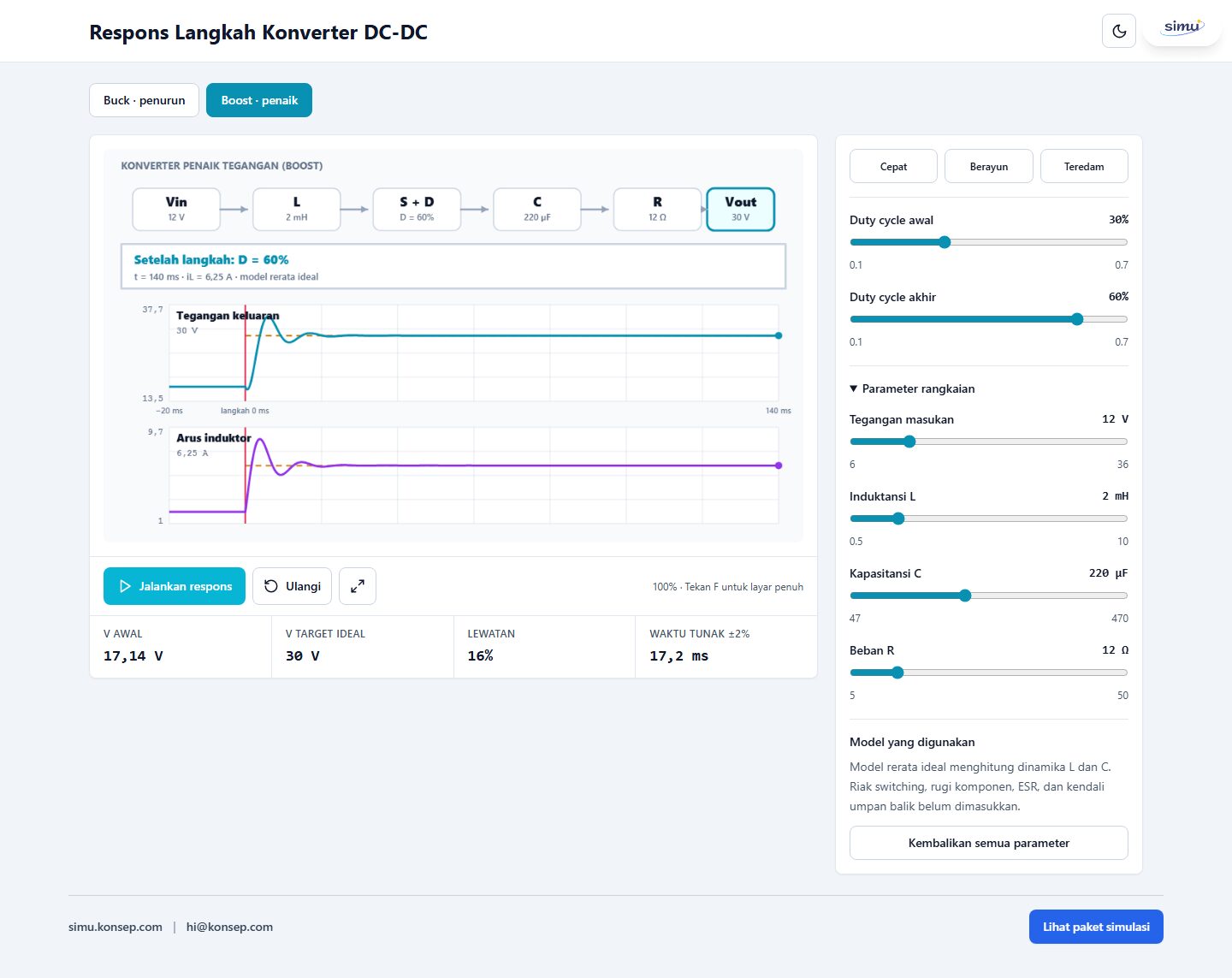Click the Duty cycle akhir slider handle
1232x978 pixels.
1077,319
